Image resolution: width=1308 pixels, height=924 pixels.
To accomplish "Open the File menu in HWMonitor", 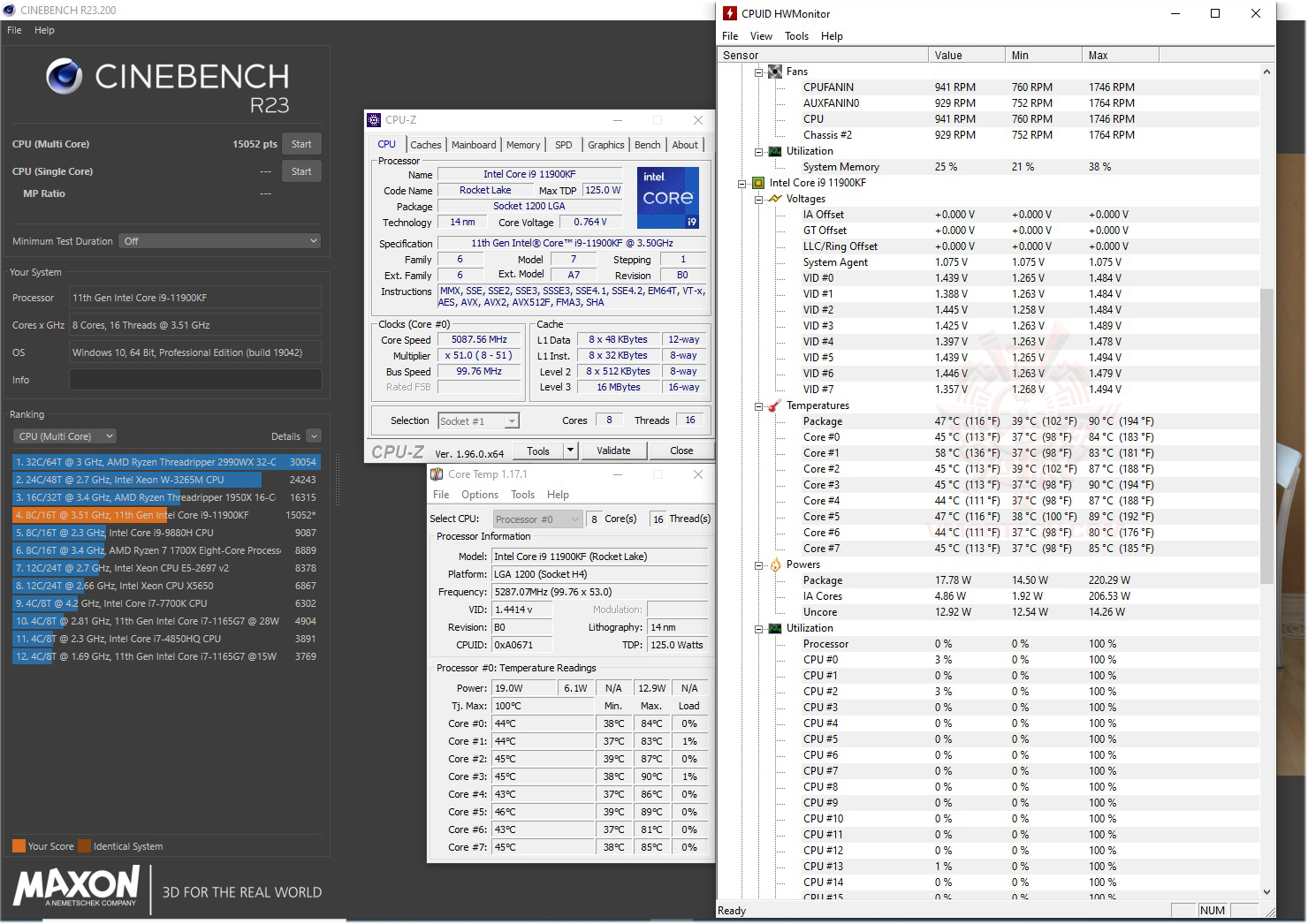I will (730, 36).
